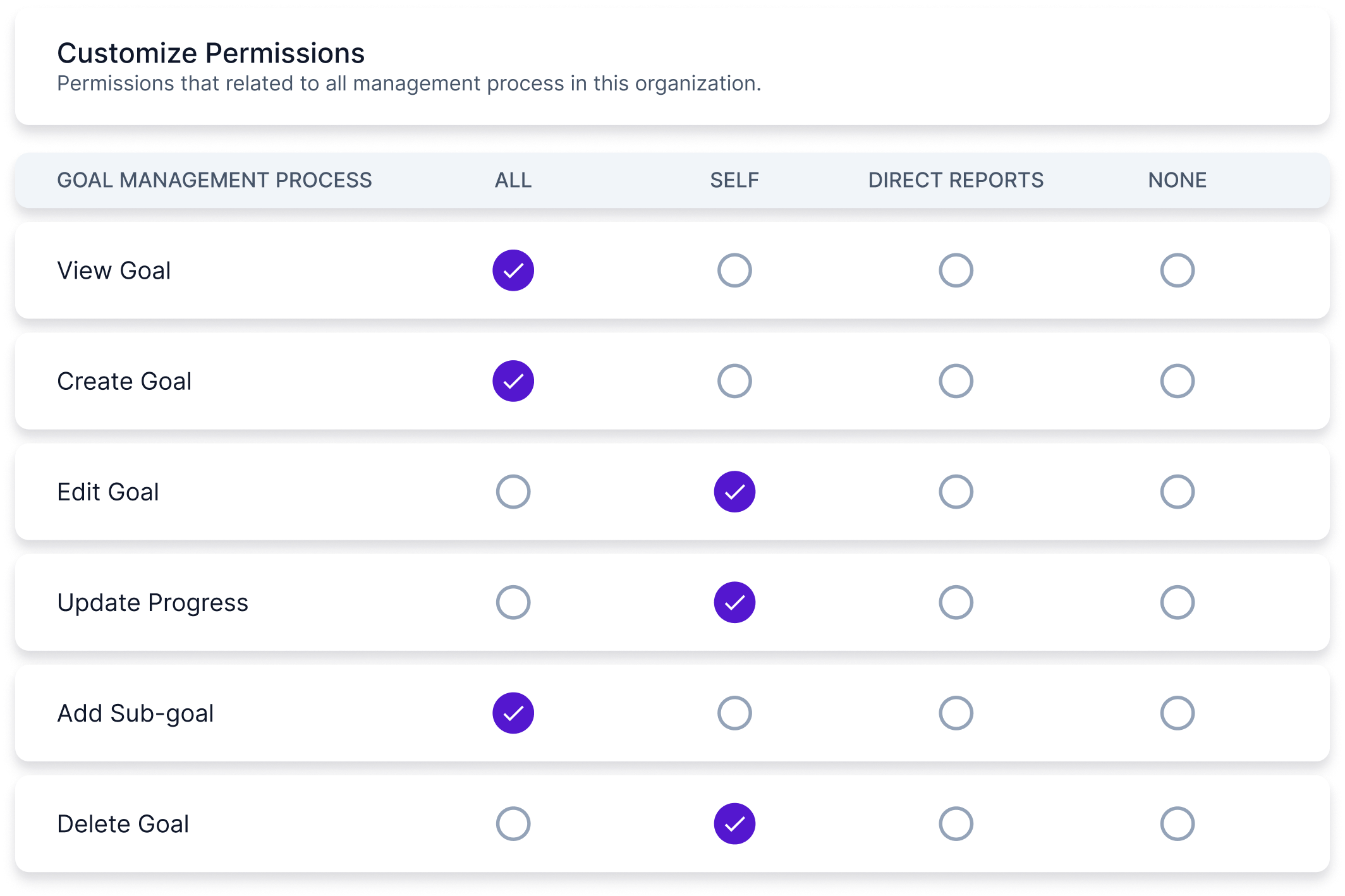The width and height of the screenshot is (1345, 896).
Task: Set Update Progress permission to None
Action: (1177, 602)
